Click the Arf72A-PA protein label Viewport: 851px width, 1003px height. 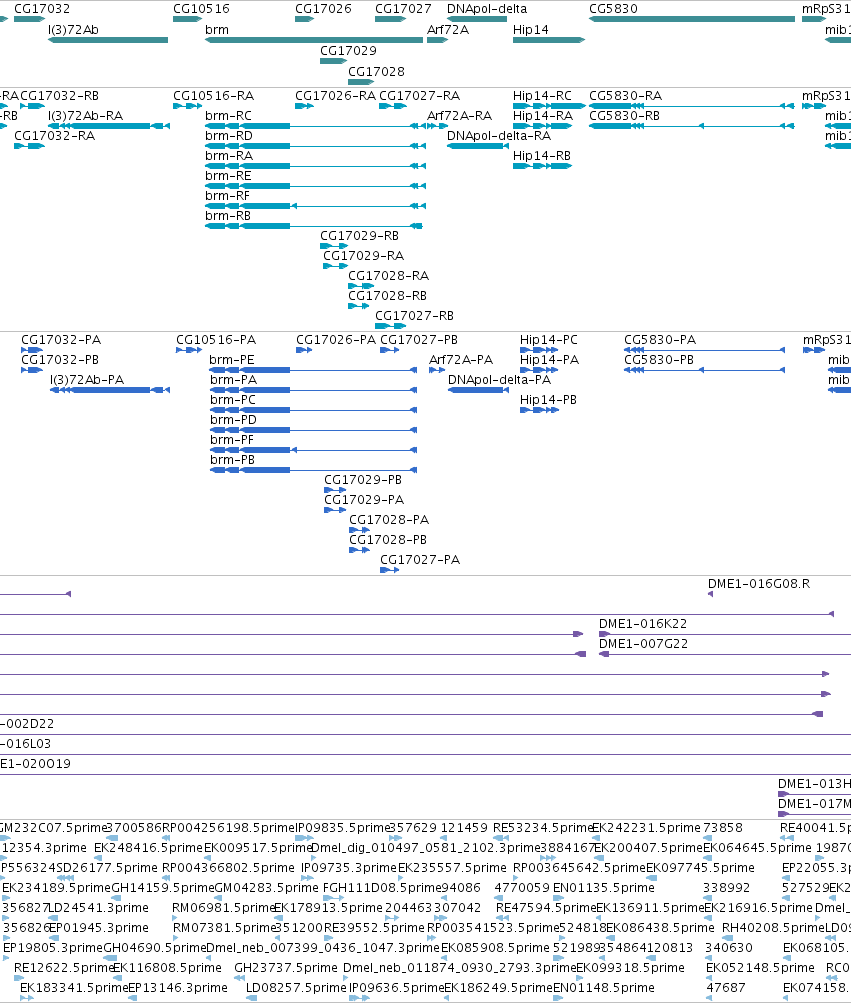click(x=461, y=359)
